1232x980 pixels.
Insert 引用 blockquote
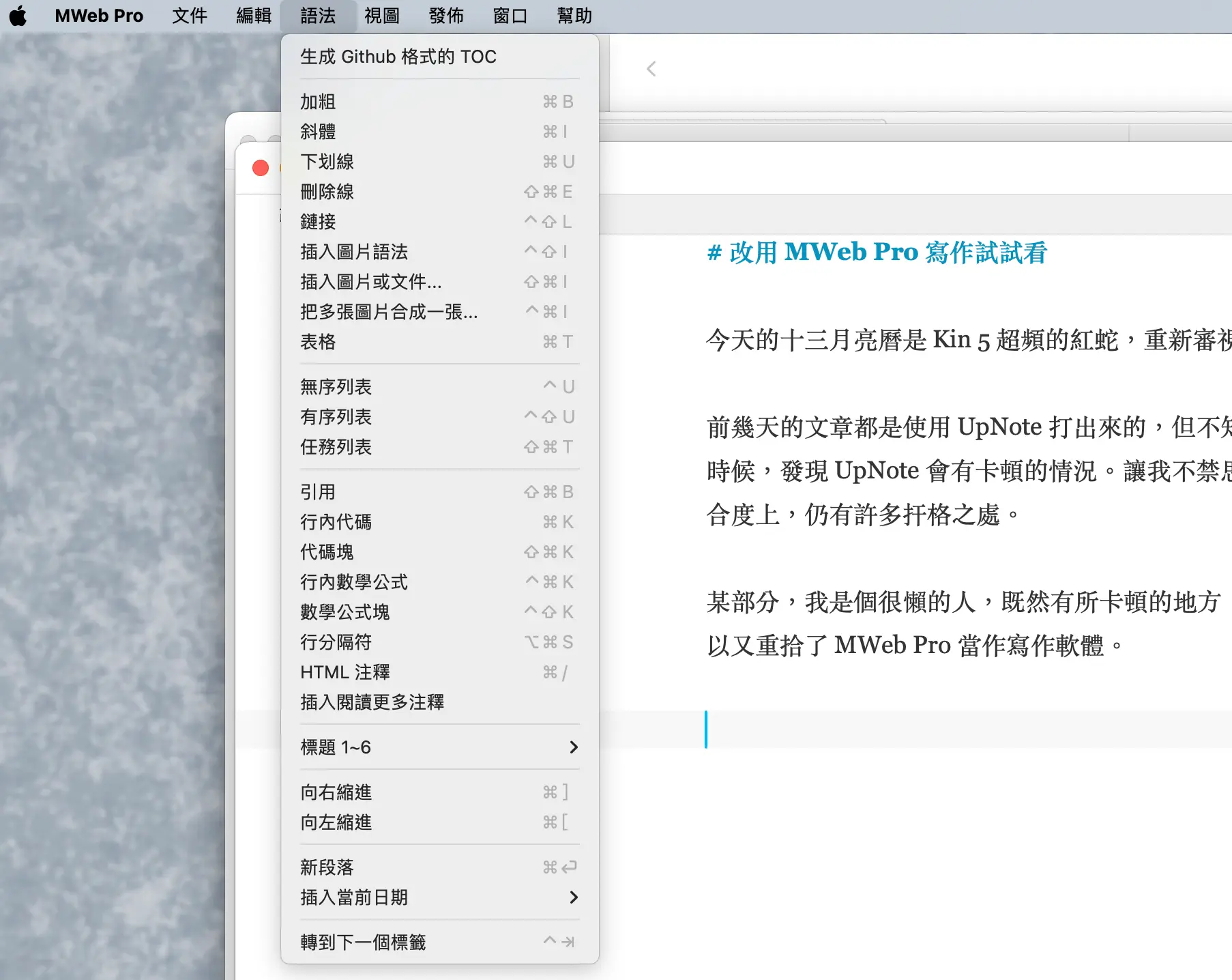click(440, 492)
